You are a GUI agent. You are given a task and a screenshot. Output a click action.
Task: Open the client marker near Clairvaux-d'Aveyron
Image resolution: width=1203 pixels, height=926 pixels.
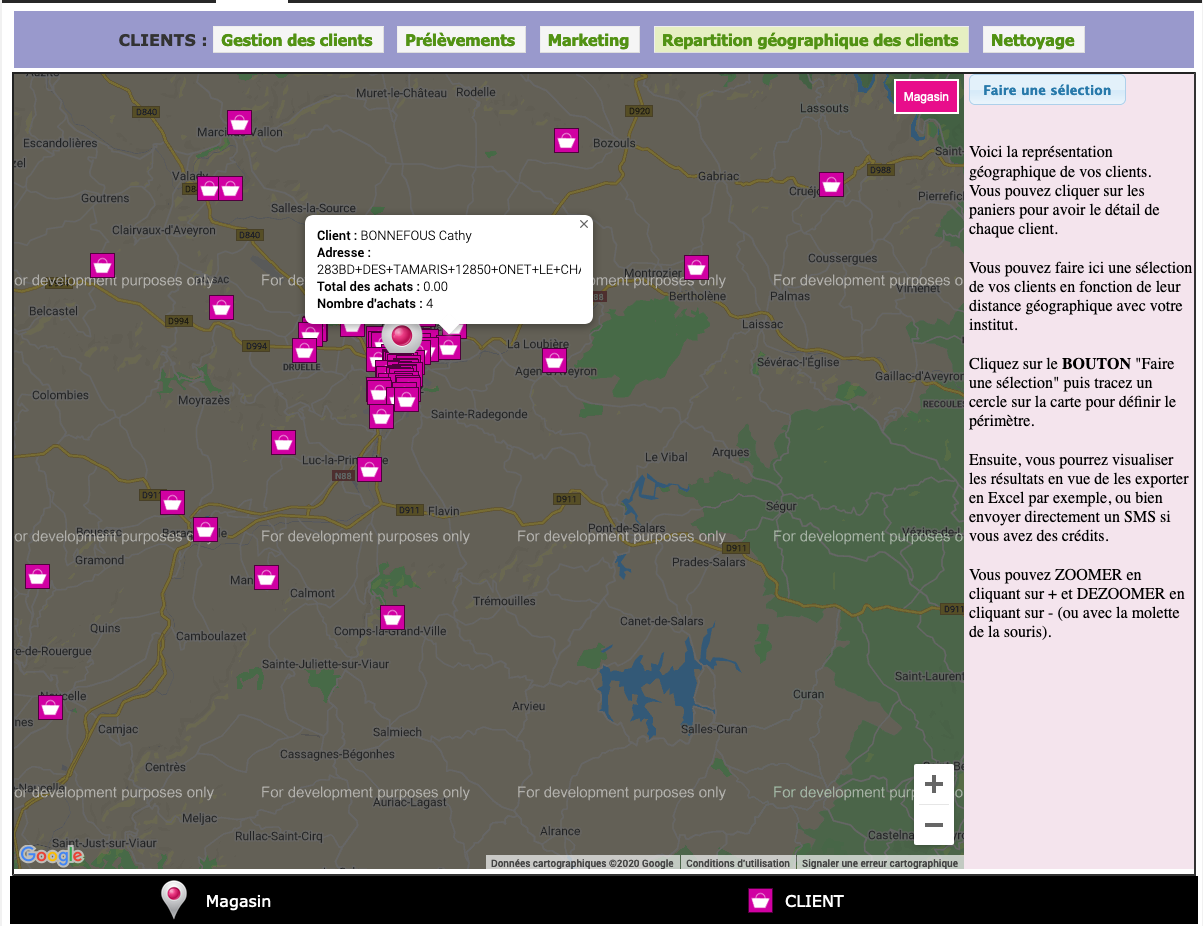point(102,265)
